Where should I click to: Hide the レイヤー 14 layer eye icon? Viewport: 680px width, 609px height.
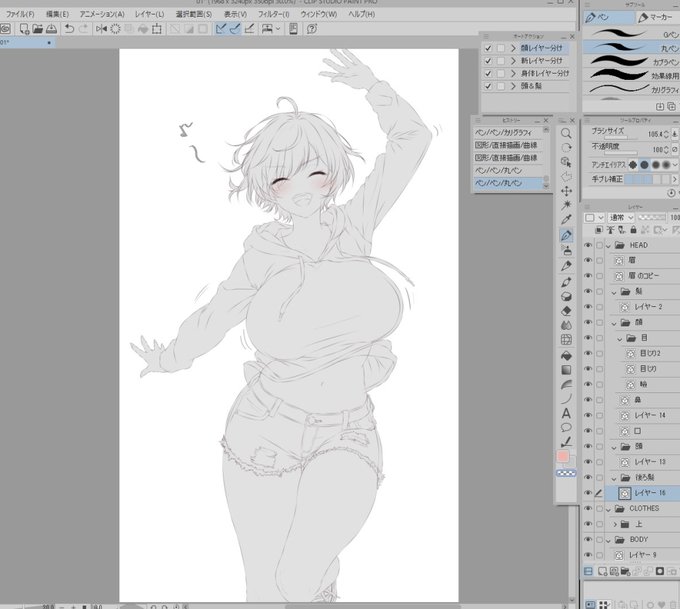pos(588,415)
